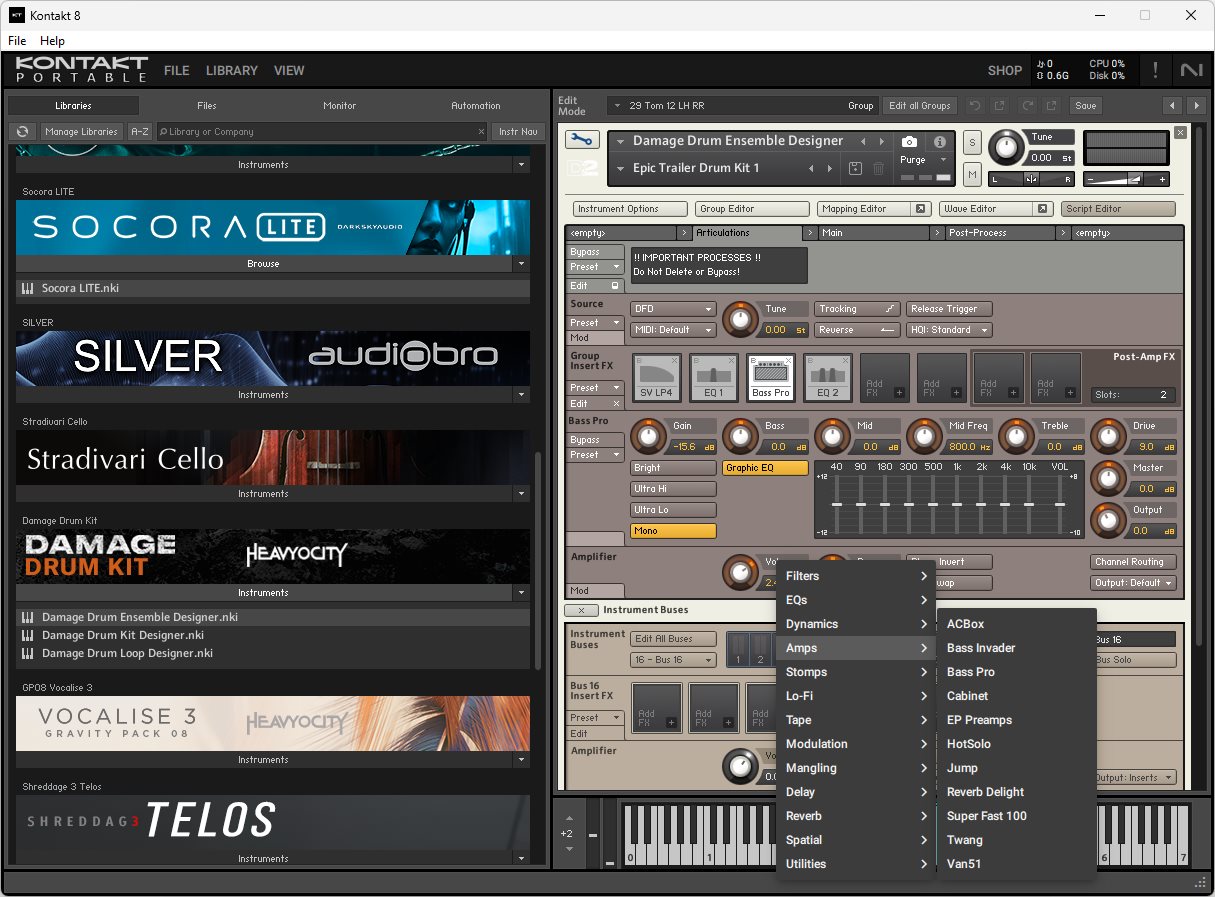Save snapshot using the disk icon
The height and width of the screenshot is (897, 1215).
click(x=855, y=168)
